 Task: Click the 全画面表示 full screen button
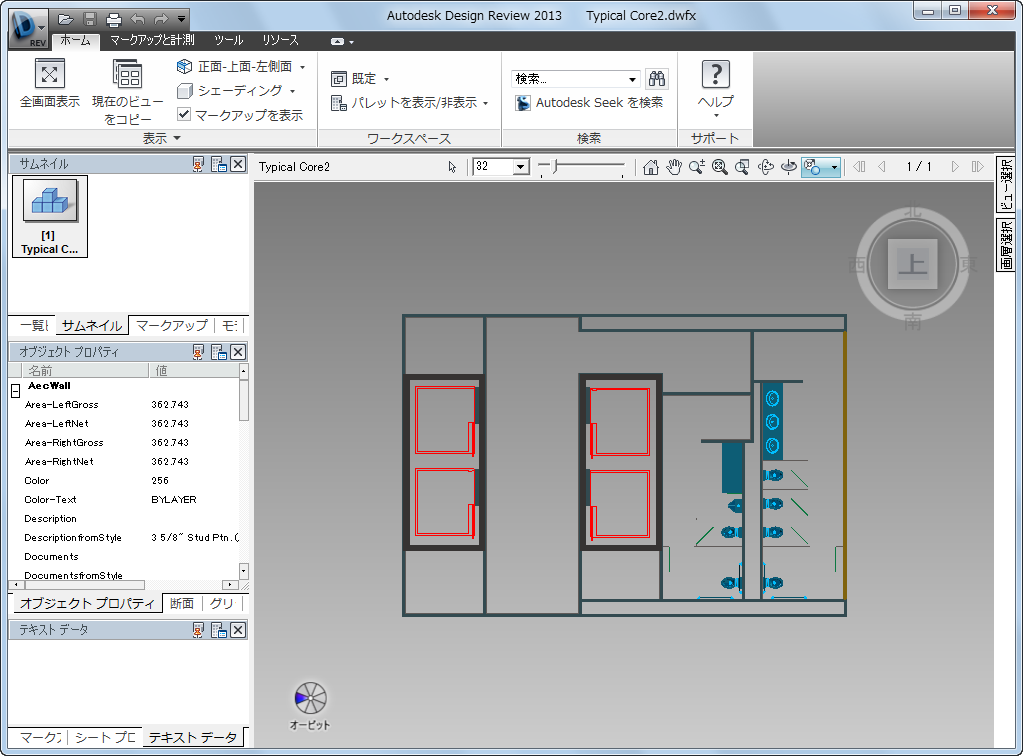(50, 83)
